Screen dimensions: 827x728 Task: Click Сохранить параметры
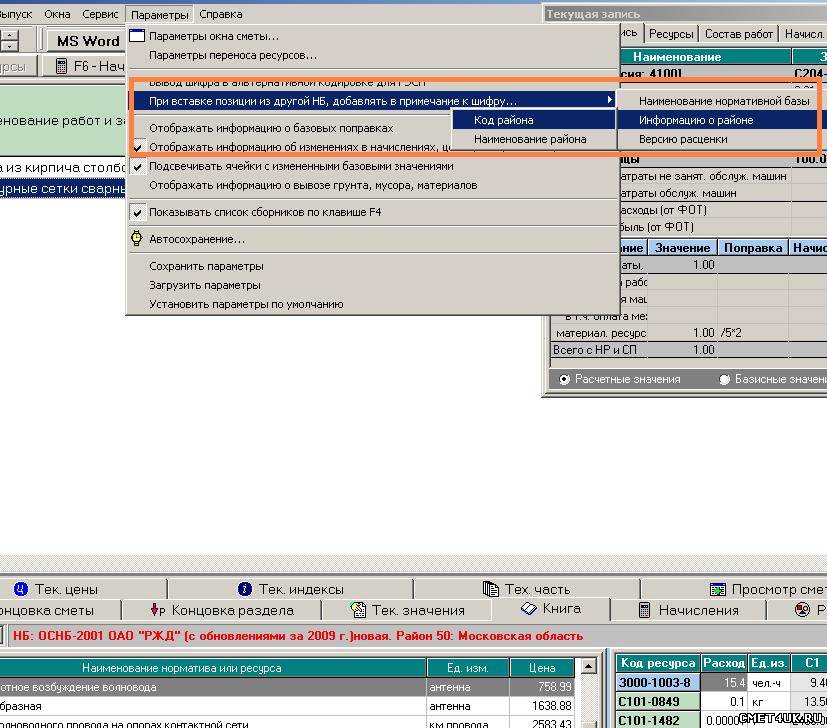pos(372,266)
